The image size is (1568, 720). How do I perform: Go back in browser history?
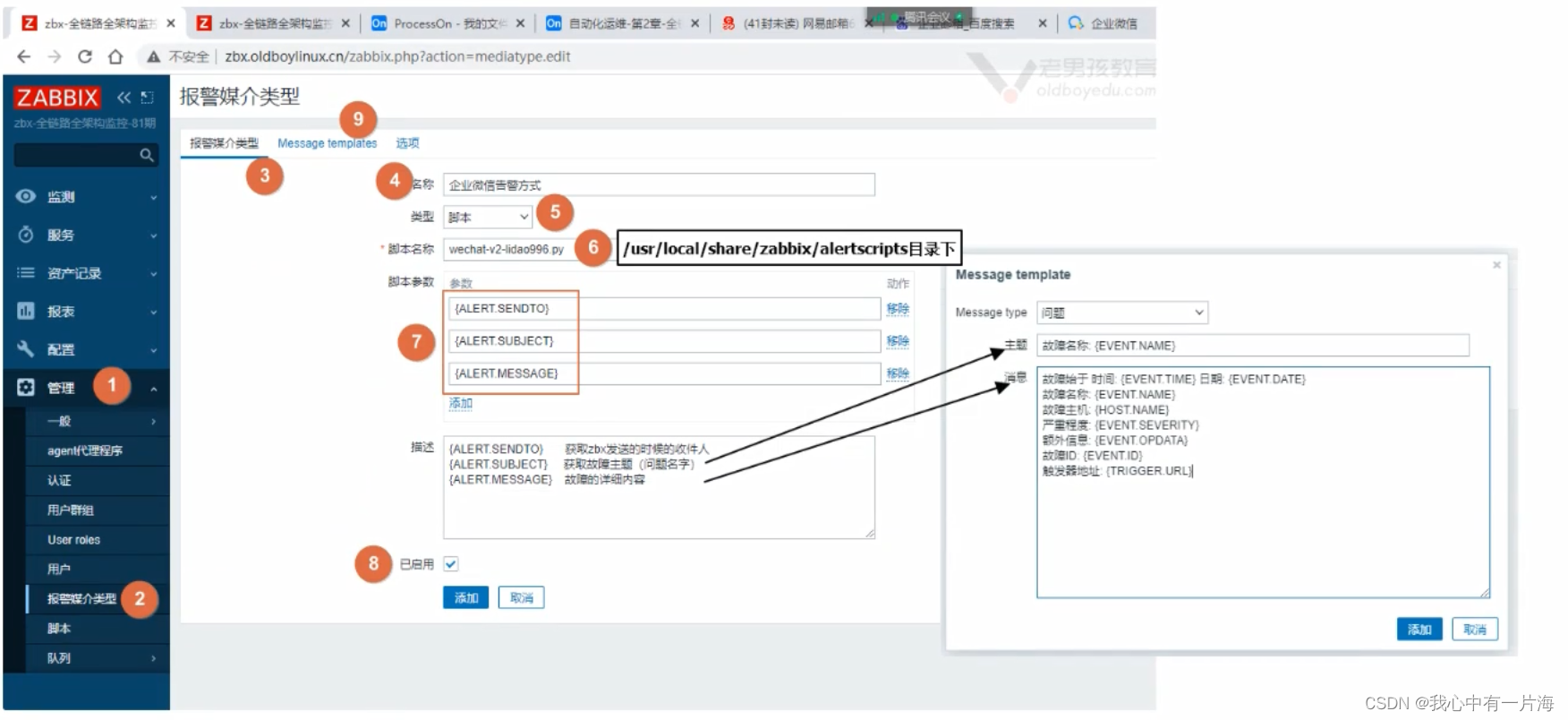[24, 56]
